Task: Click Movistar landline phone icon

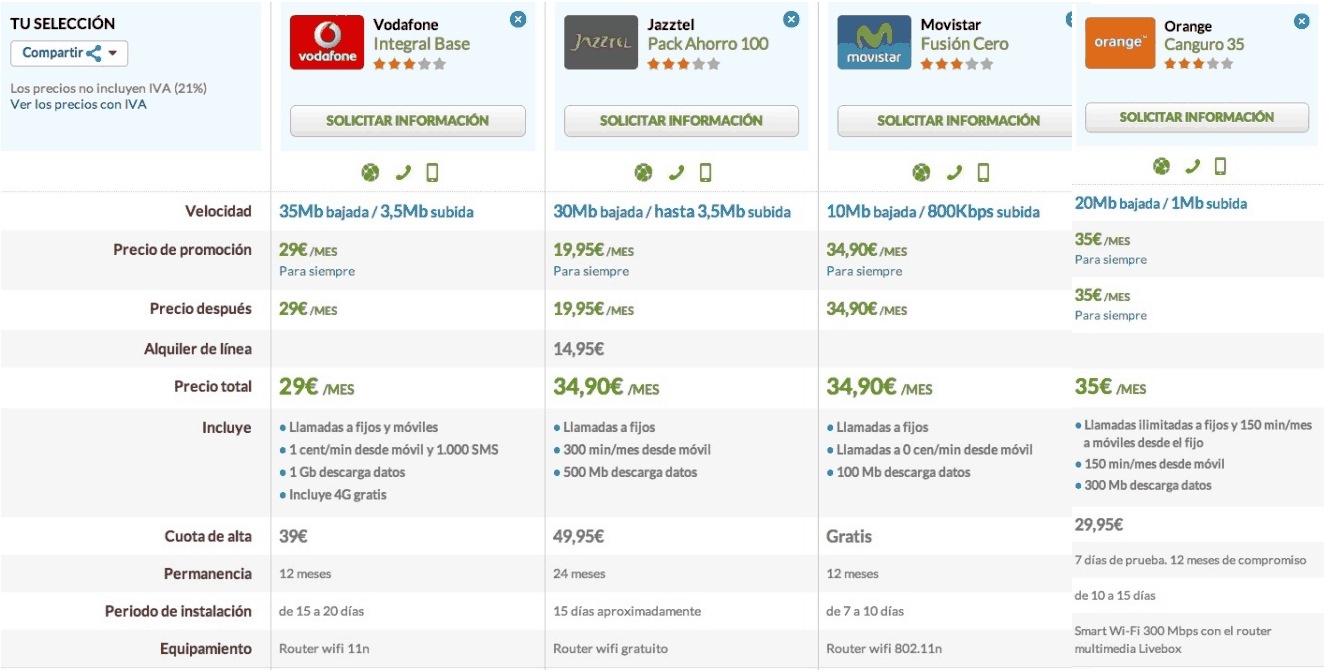Action: coord(954,173)
